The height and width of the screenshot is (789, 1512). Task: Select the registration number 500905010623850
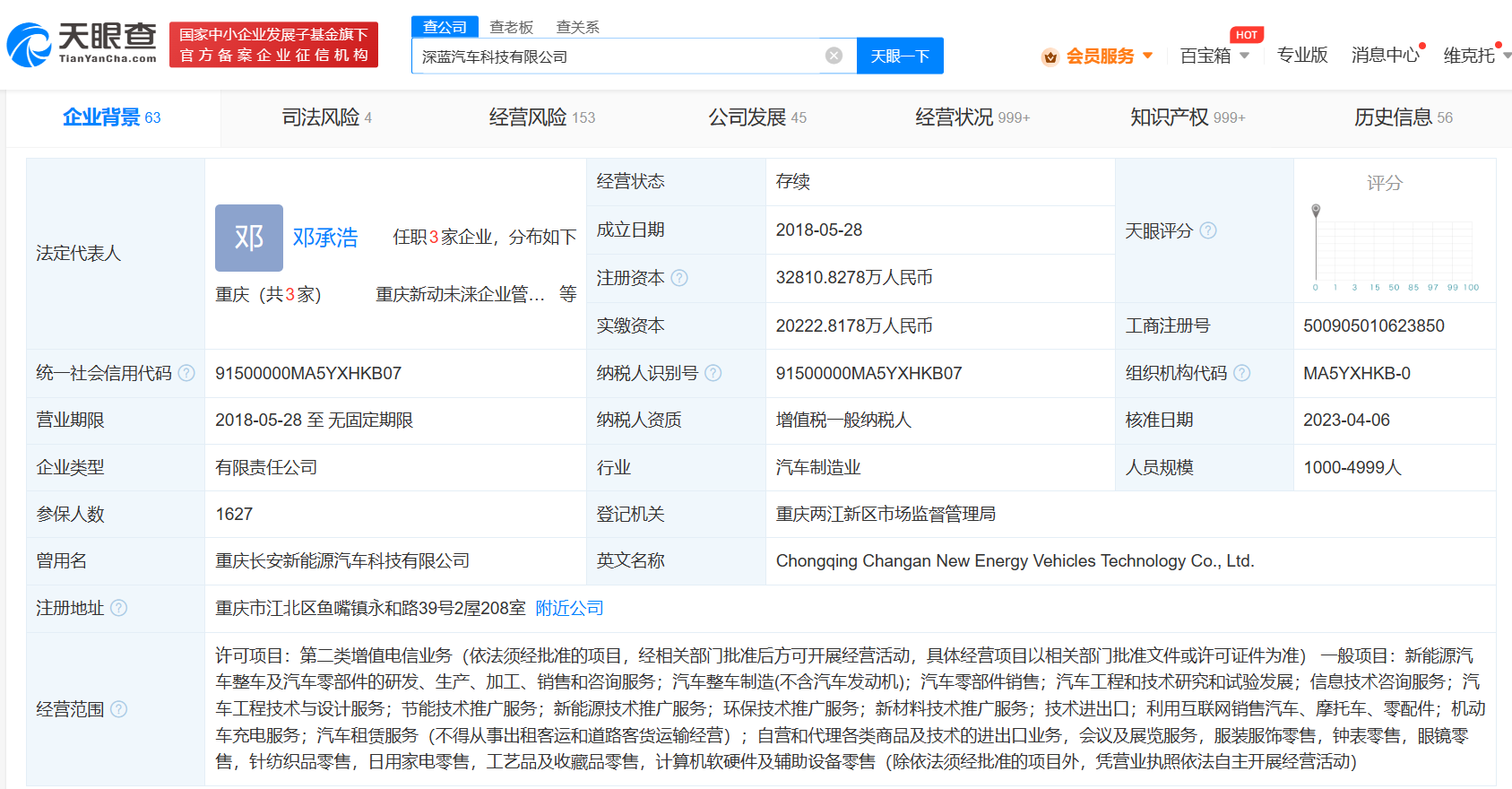coord(1374,325)
